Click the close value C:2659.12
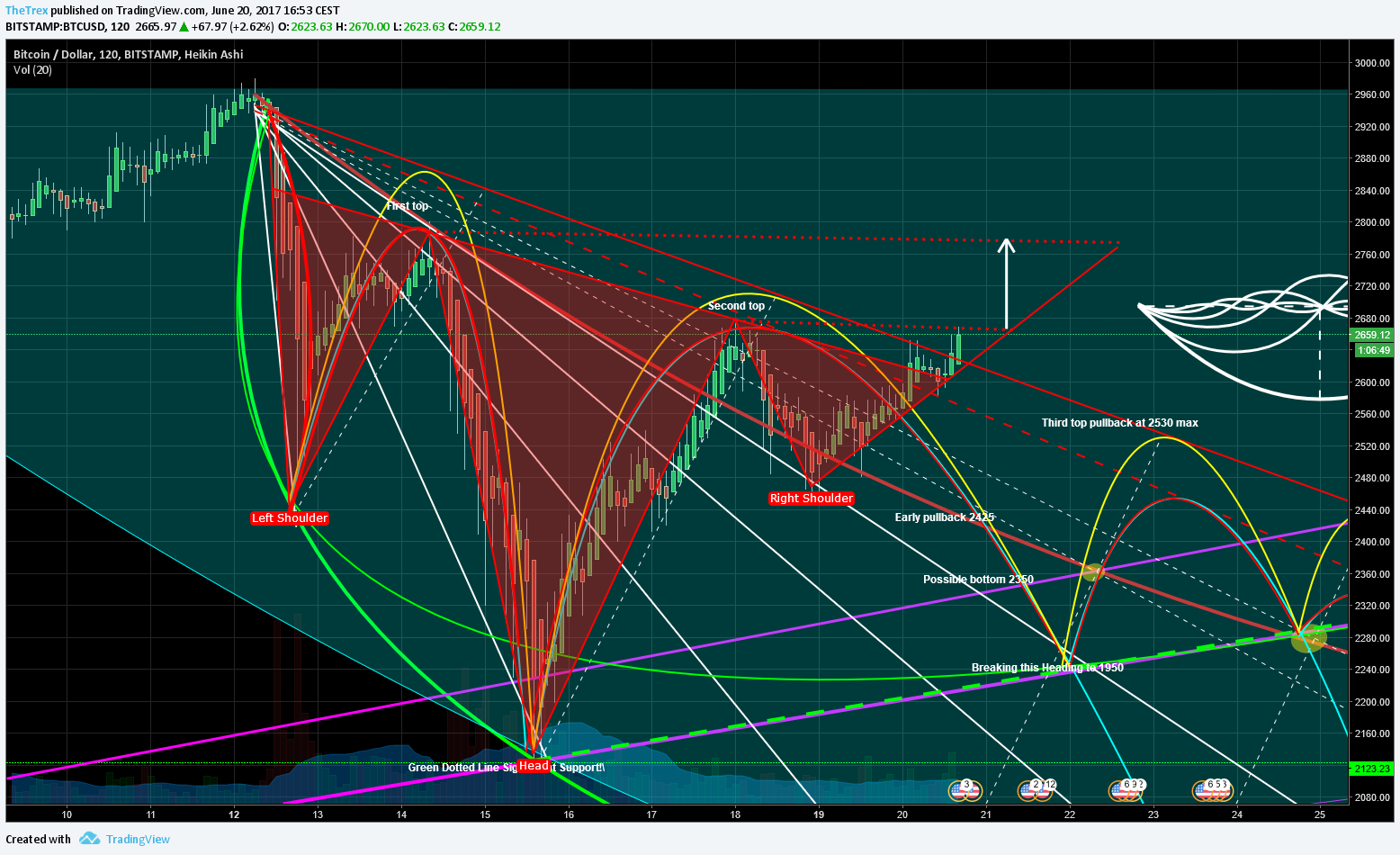 tap(474, 26)
